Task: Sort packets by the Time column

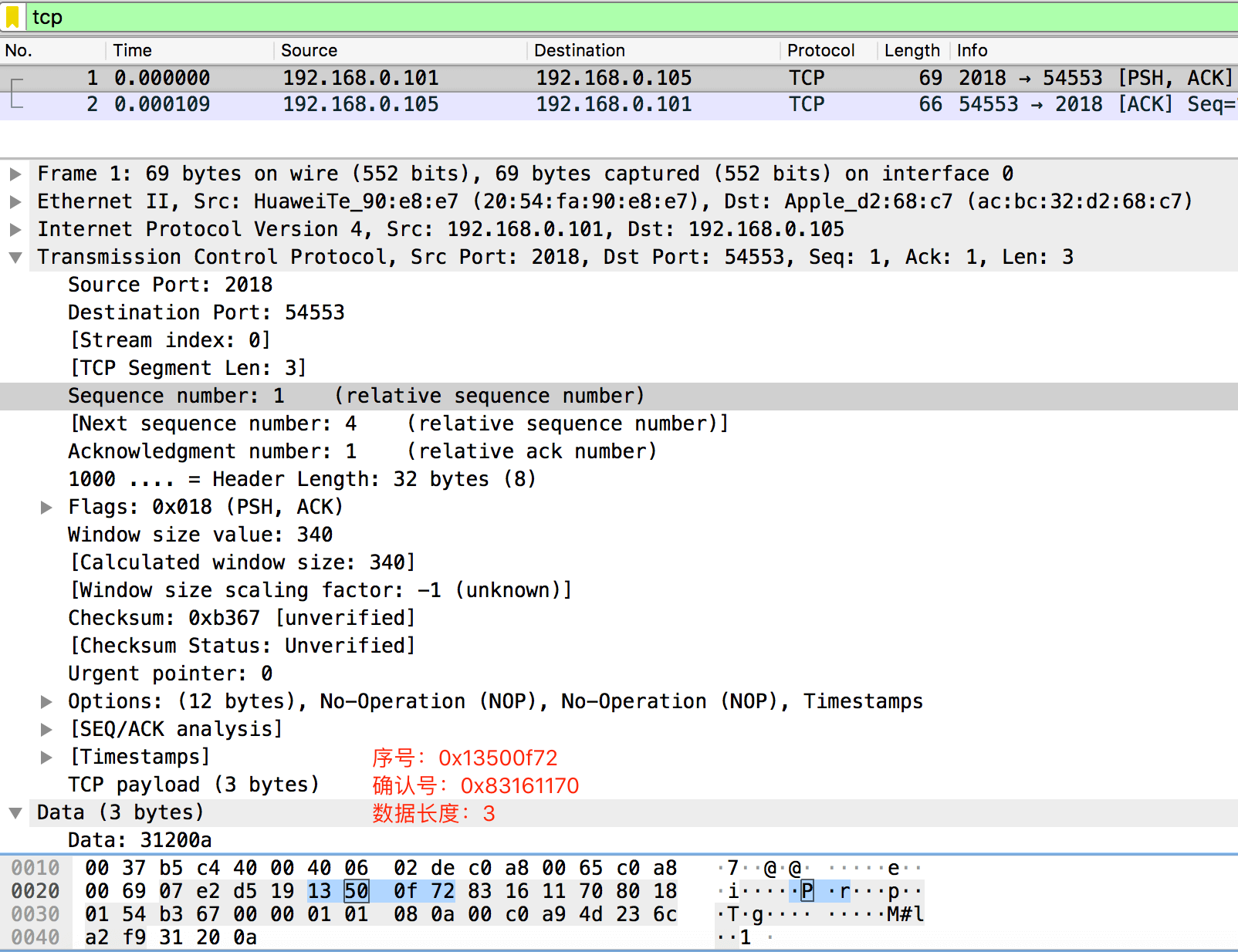Action: [133, 51]
